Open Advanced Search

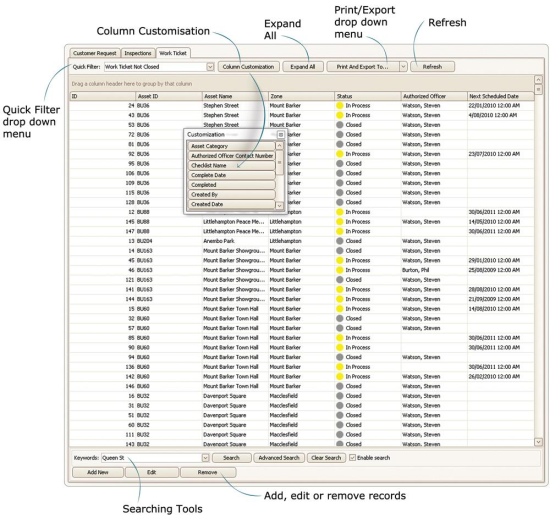coord(279,458)
